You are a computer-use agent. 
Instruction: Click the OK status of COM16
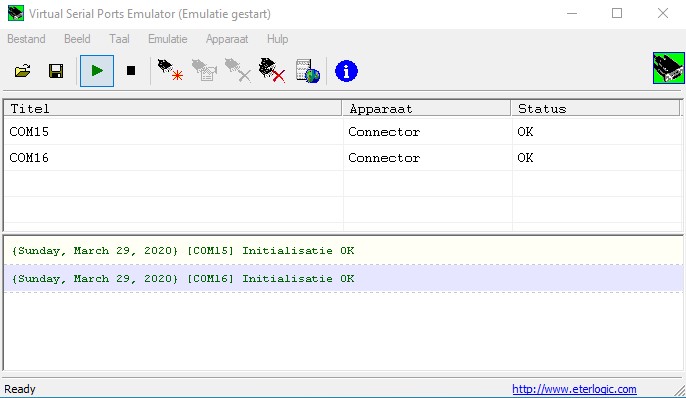[525, 157]
